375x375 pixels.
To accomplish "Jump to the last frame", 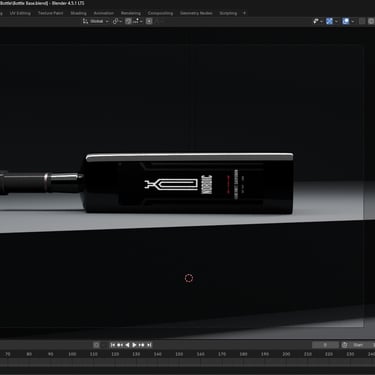I will coord(149,345).
